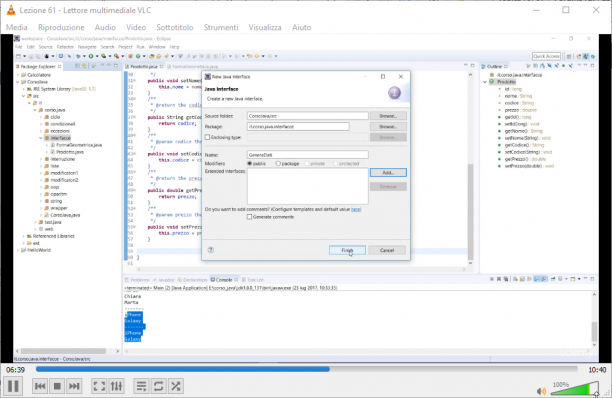The height and width of the screenshot is (398, 612).
Task: Check the Generate comments checkbox
Action: pyautogui.click(x=249, y=217)
